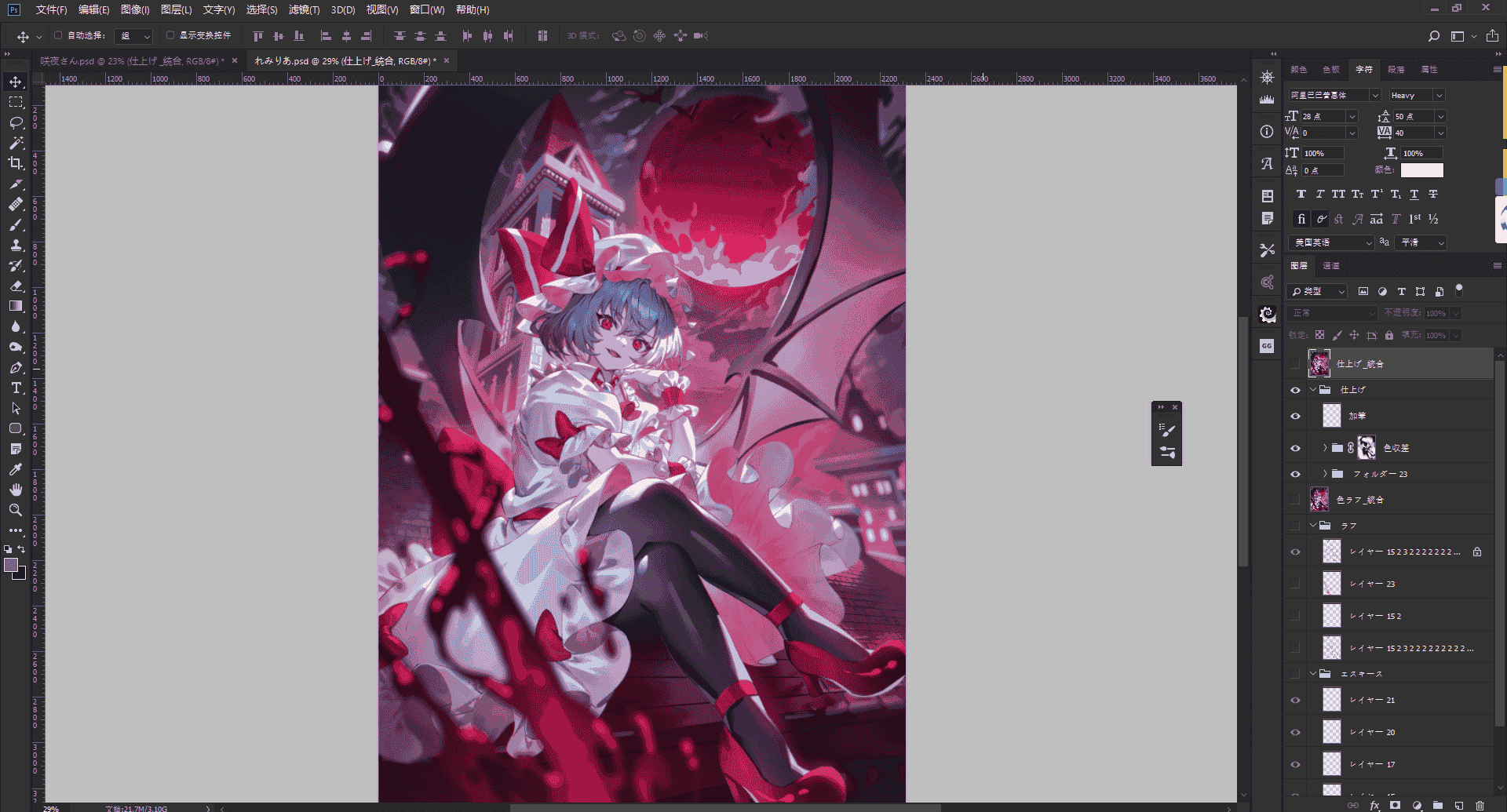Expand the 色収差 group

[x=1325, y=448]
